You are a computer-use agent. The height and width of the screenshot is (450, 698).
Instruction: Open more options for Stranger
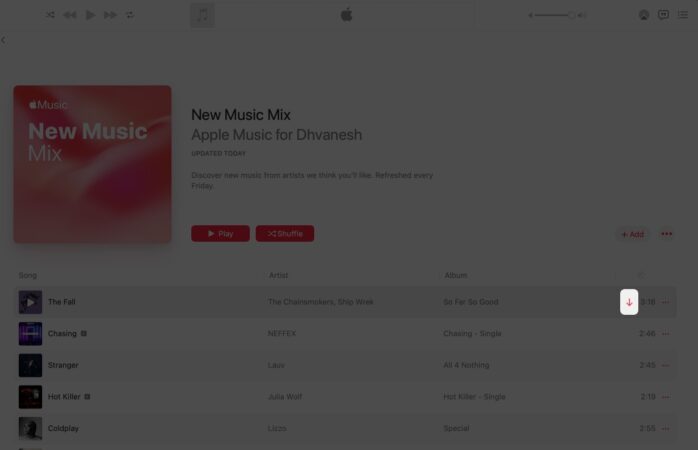(666, 365)
